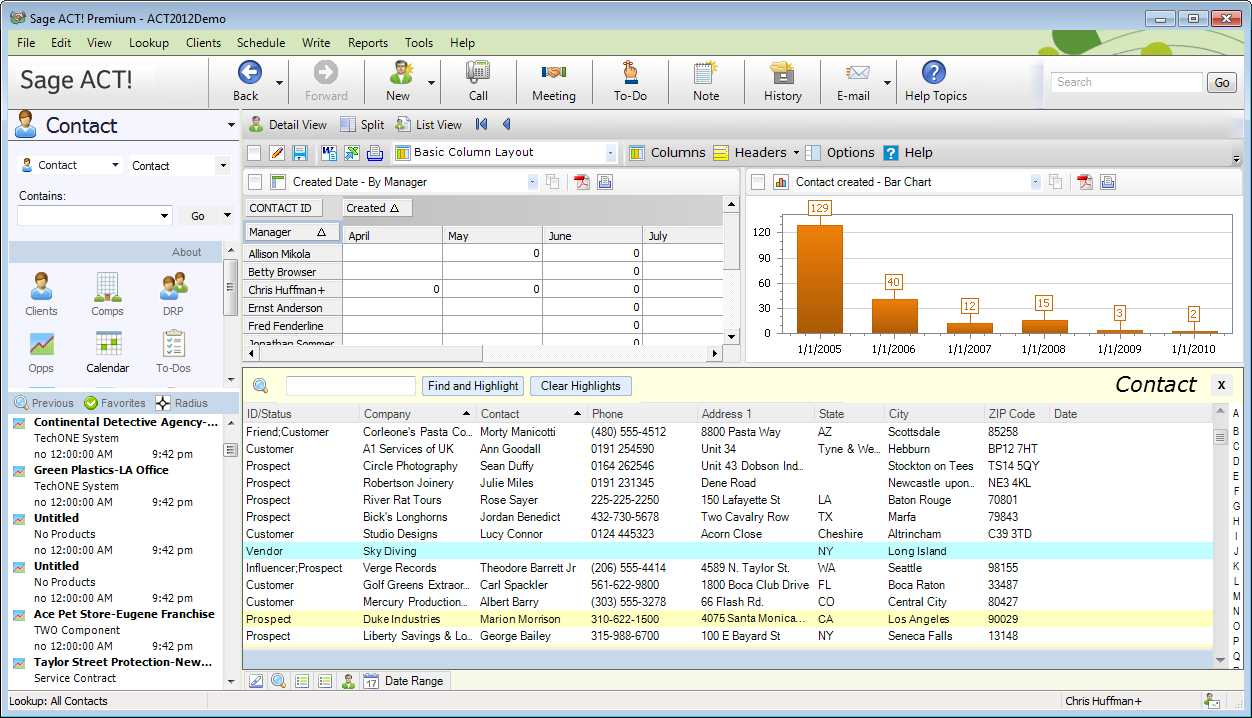Image resolution: width=1252 pixels, height=718 pixels.
Task: Tick the checkbox left of Created Date - By Manager
Action: pos(255,182)
